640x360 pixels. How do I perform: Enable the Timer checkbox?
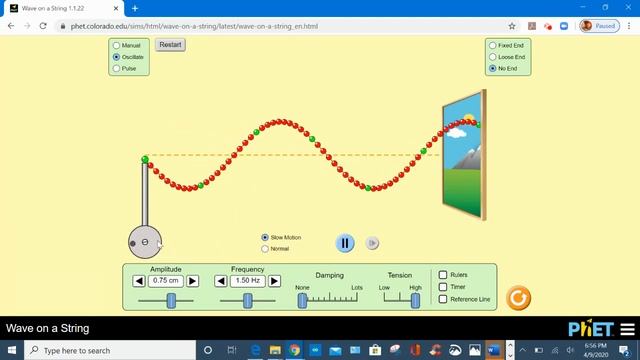click(443, 287)
